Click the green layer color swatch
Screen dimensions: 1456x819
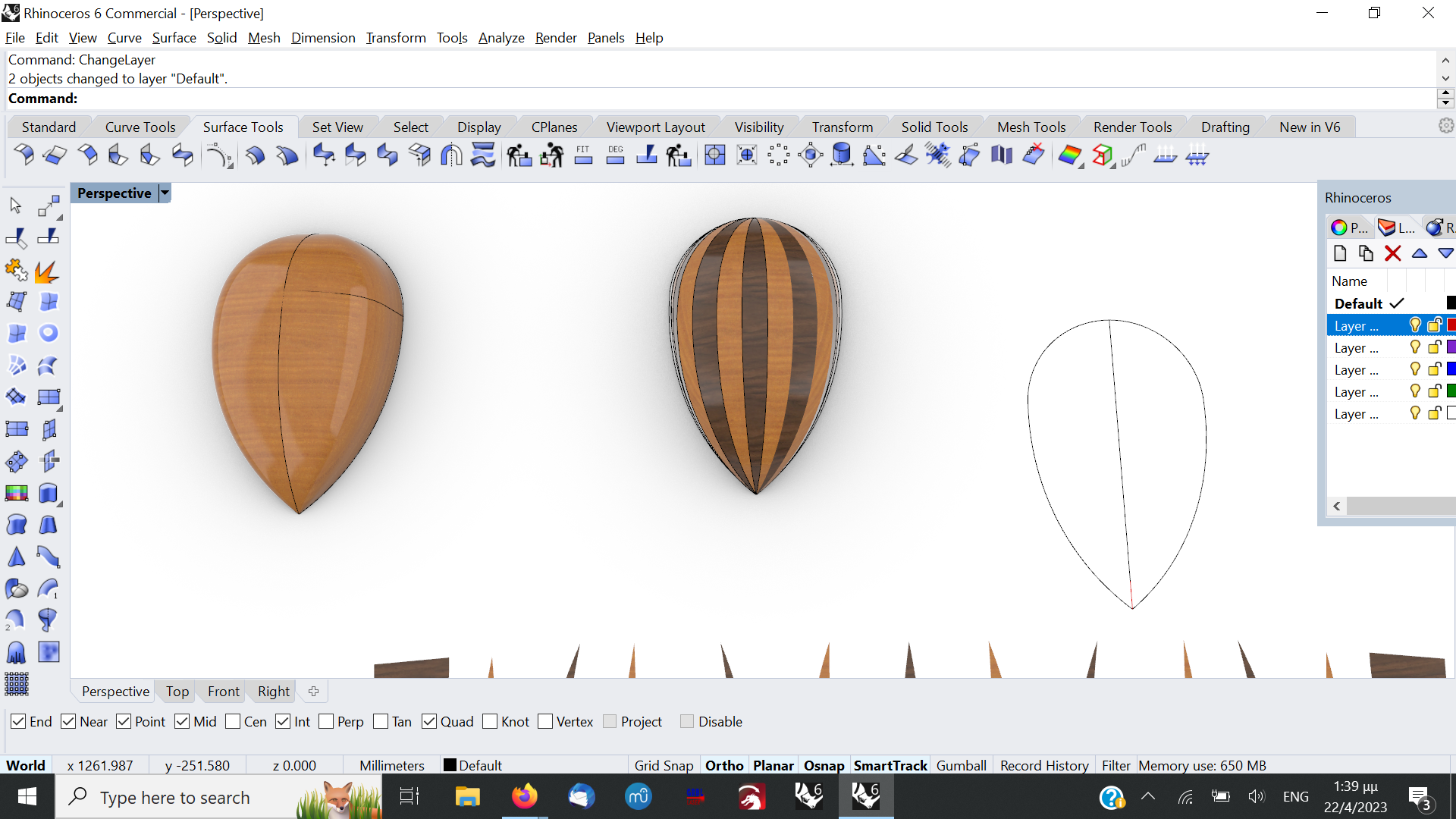coord(1451,391)
